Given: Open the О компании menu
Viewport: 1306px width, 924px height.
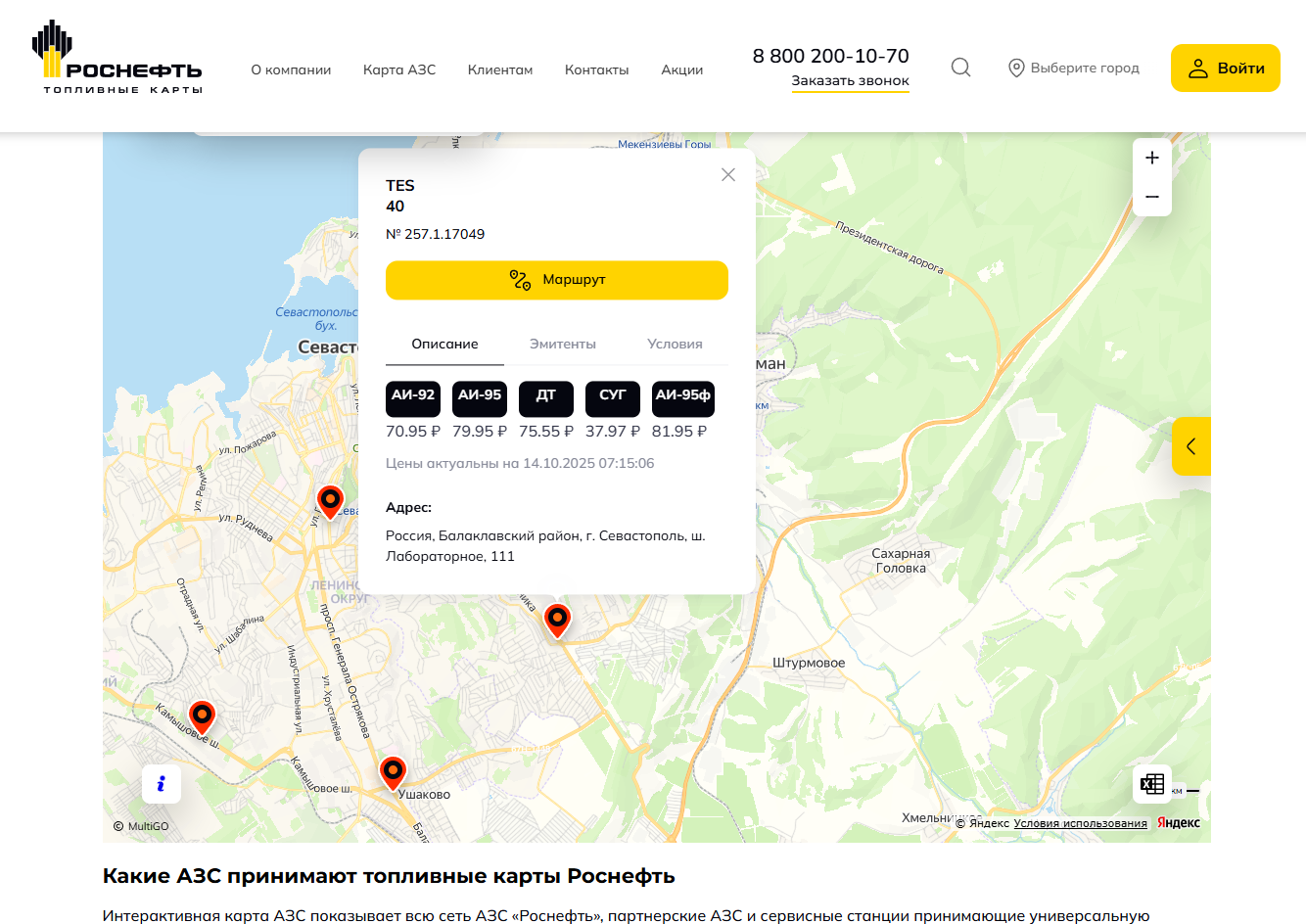Looking at the screenshot, I should tap(291, 69).
